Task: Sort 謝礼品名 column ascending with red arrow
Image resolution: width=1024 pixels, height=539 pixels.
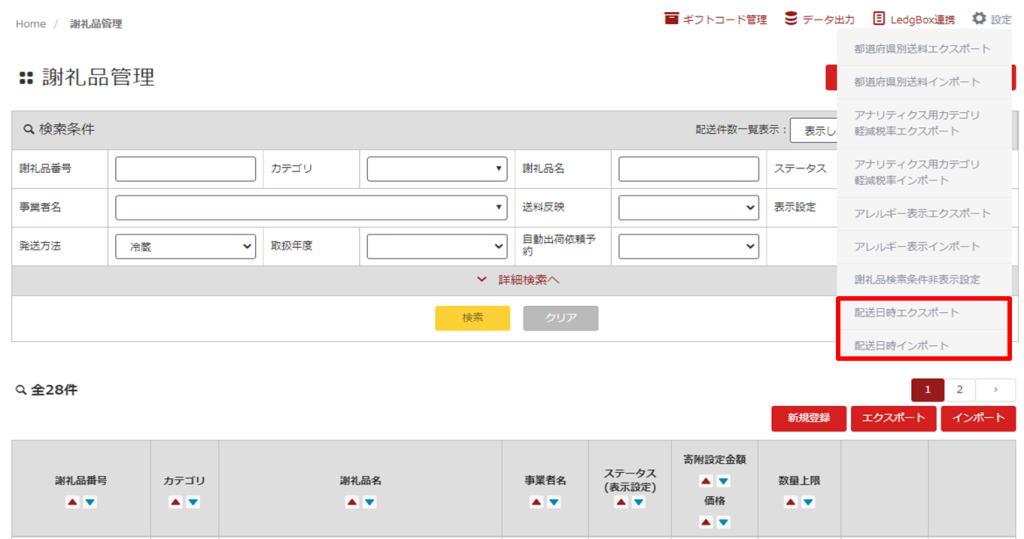Action: 352,502
